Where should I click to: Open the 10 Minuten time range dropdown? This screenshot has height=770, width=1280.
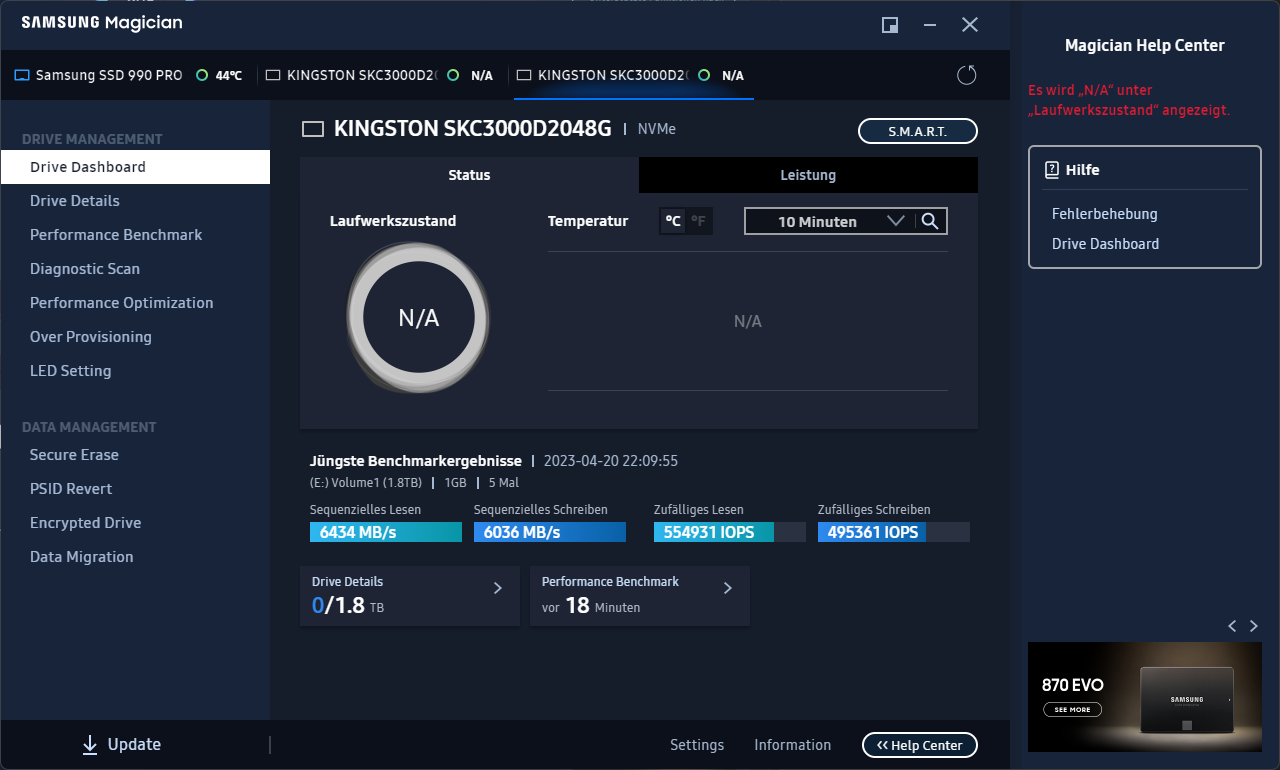[829, 221]
